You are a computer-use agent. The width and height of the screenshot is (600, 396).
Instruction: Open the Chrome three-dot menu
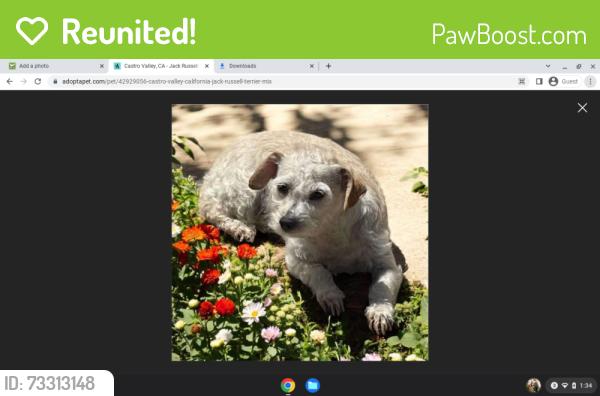(590, 81)
